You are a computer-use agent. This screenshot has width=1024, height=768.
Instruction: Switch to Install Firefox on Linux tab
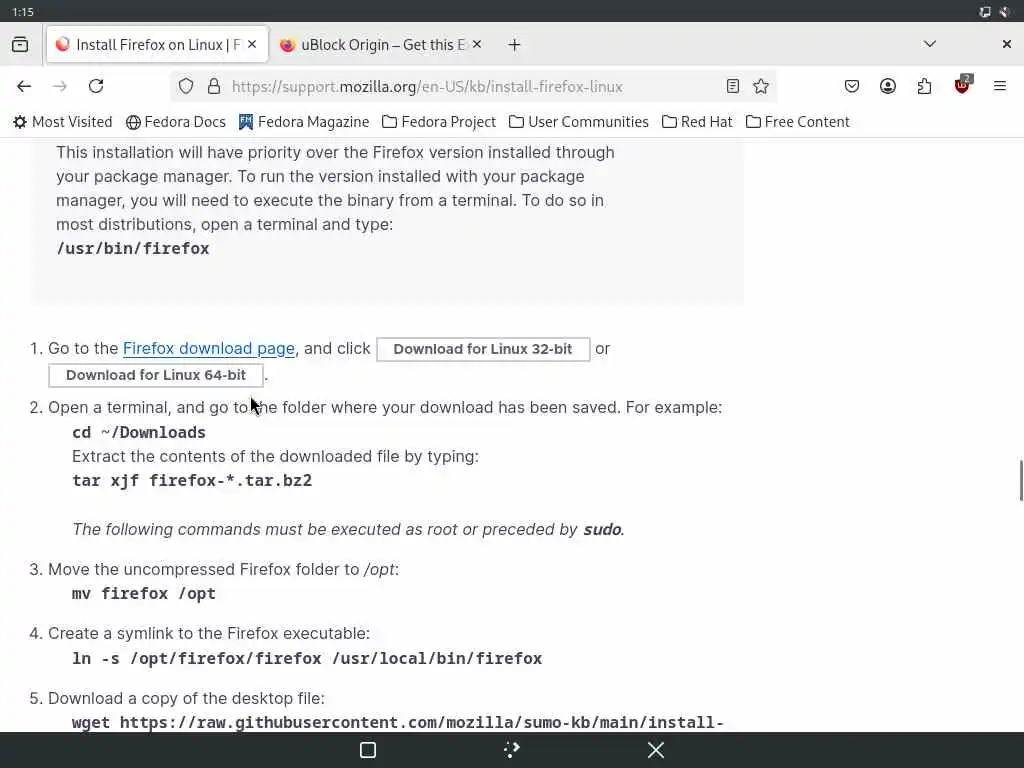(157, 44)
